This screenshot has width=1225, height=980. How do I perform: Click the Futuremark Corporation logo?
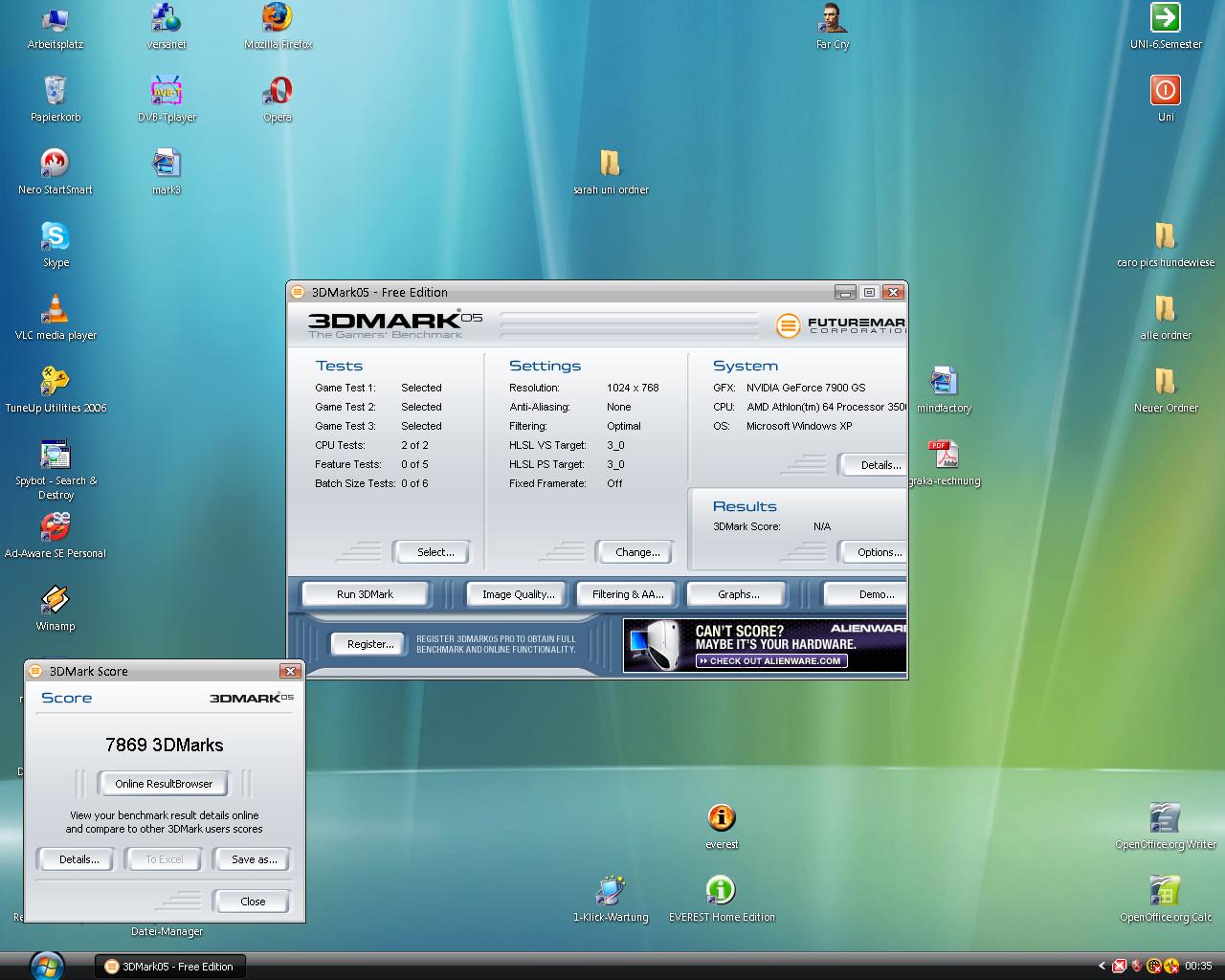(840, 325)
